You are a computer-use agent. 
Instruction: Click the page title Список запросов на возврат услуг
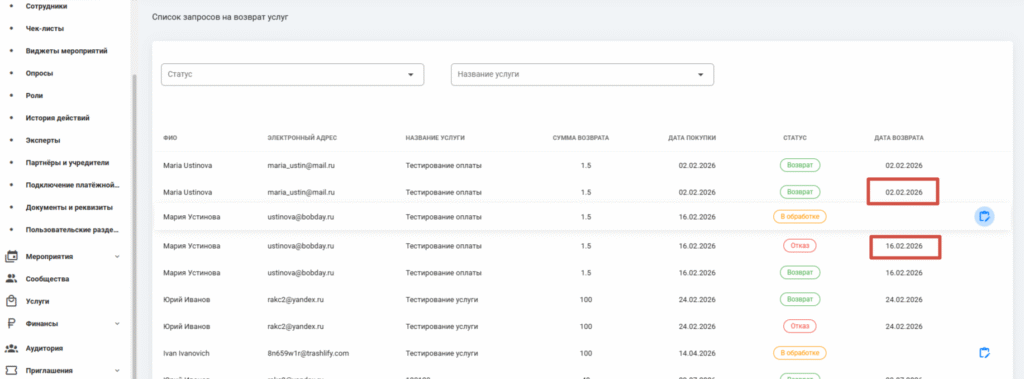[x=220, y=17]
